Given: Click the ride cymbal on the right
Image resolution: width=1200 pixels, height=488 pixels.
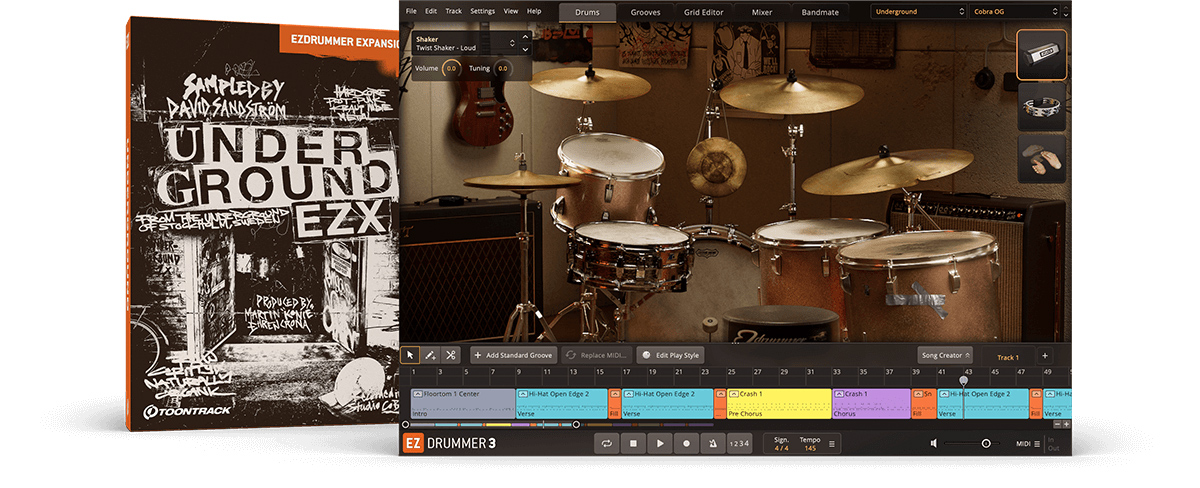Looking at the screenshot, I should [x=888, y=170].
